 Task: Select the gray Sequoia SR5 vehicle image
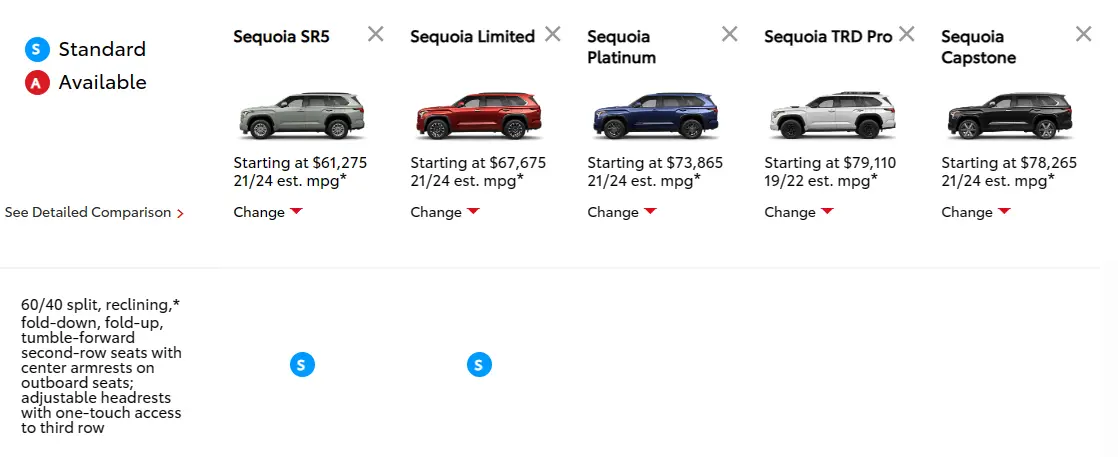(302, 115)
